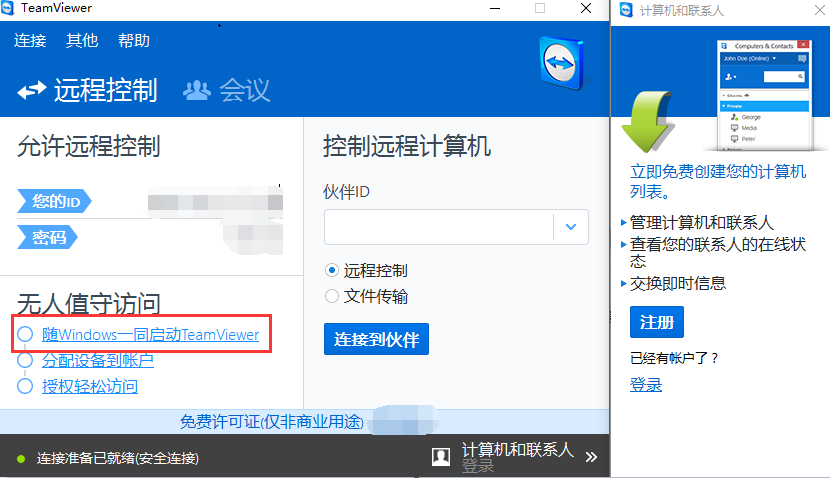The width and height of the screenshot is (830, 478).
Task: Close the 计算机和联系人 window
Action: 819,10
